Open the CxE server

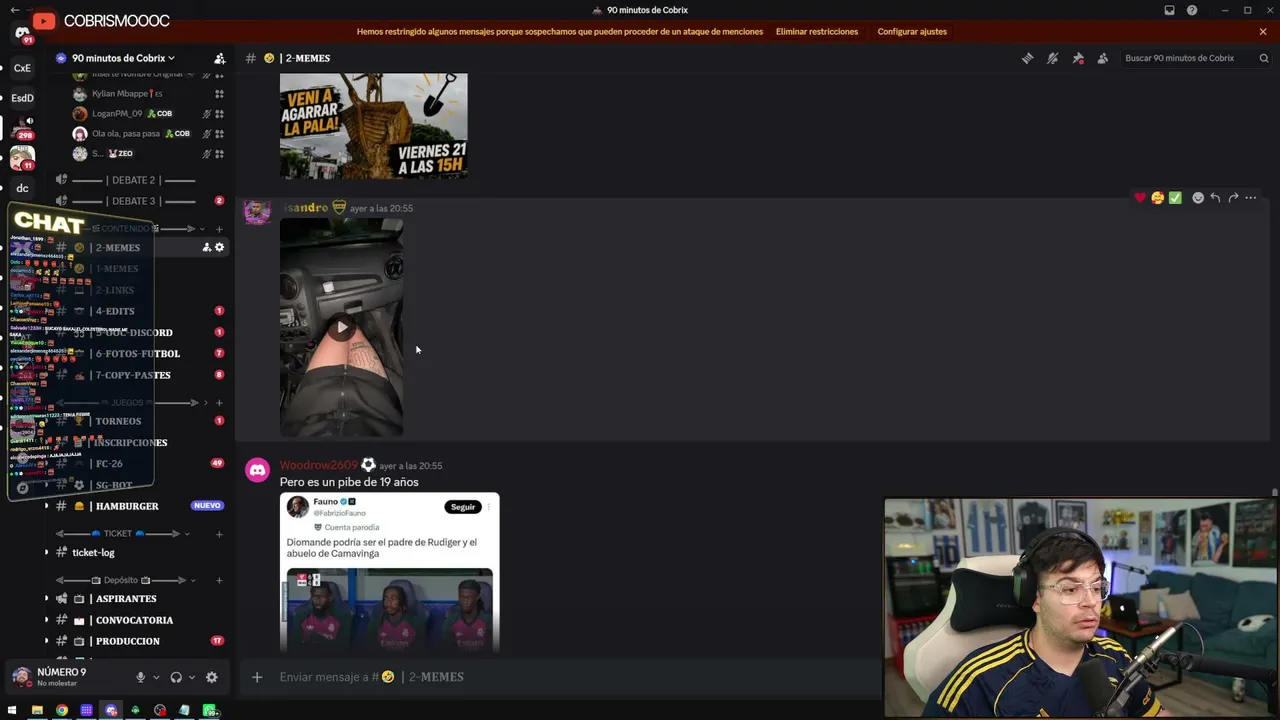[x=22, y=68]
